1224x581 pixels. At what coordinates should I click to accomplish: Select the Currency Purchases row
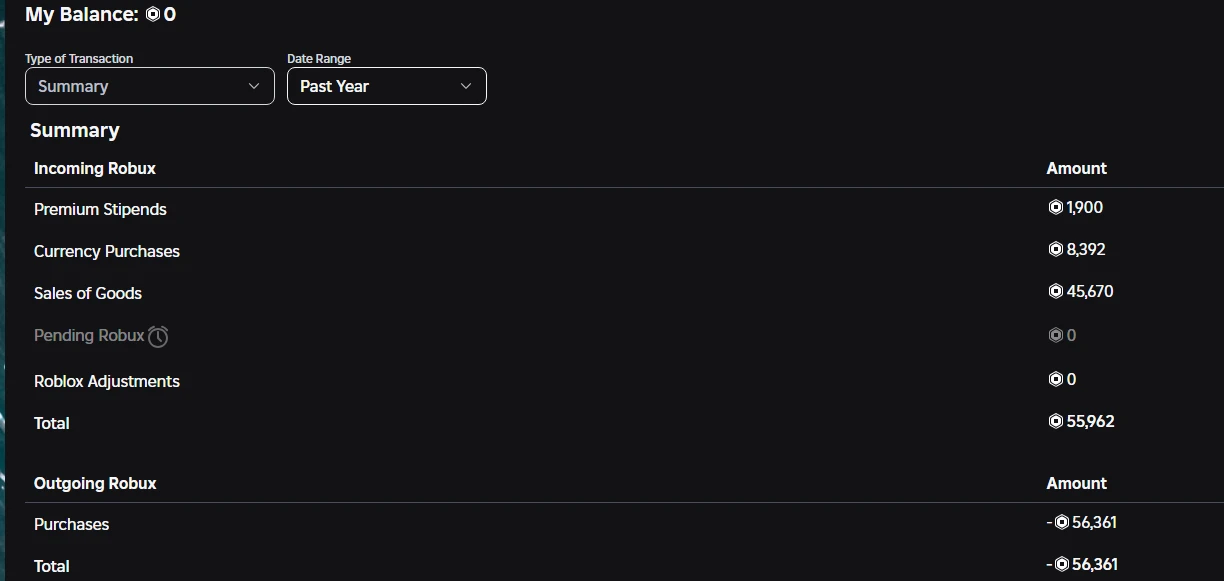point(107,251)
